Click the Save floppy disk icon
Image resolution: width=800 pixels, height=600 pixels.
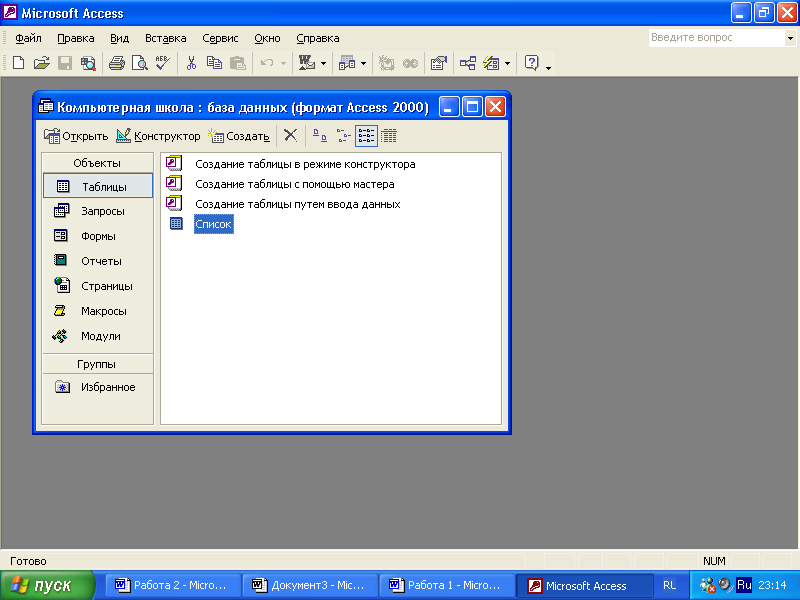point(65,63)
